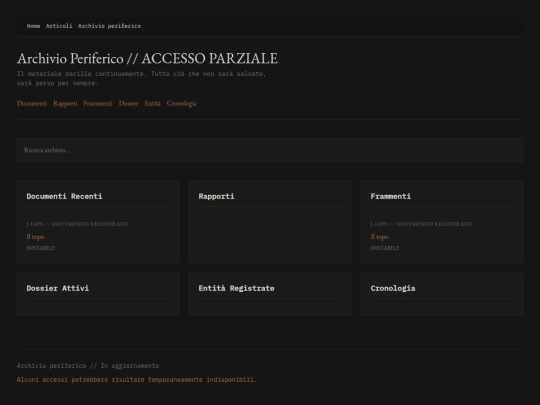Select the Entità Registrate card heading
This screenshot has height=405, width=540.
(x=236, y=288)
